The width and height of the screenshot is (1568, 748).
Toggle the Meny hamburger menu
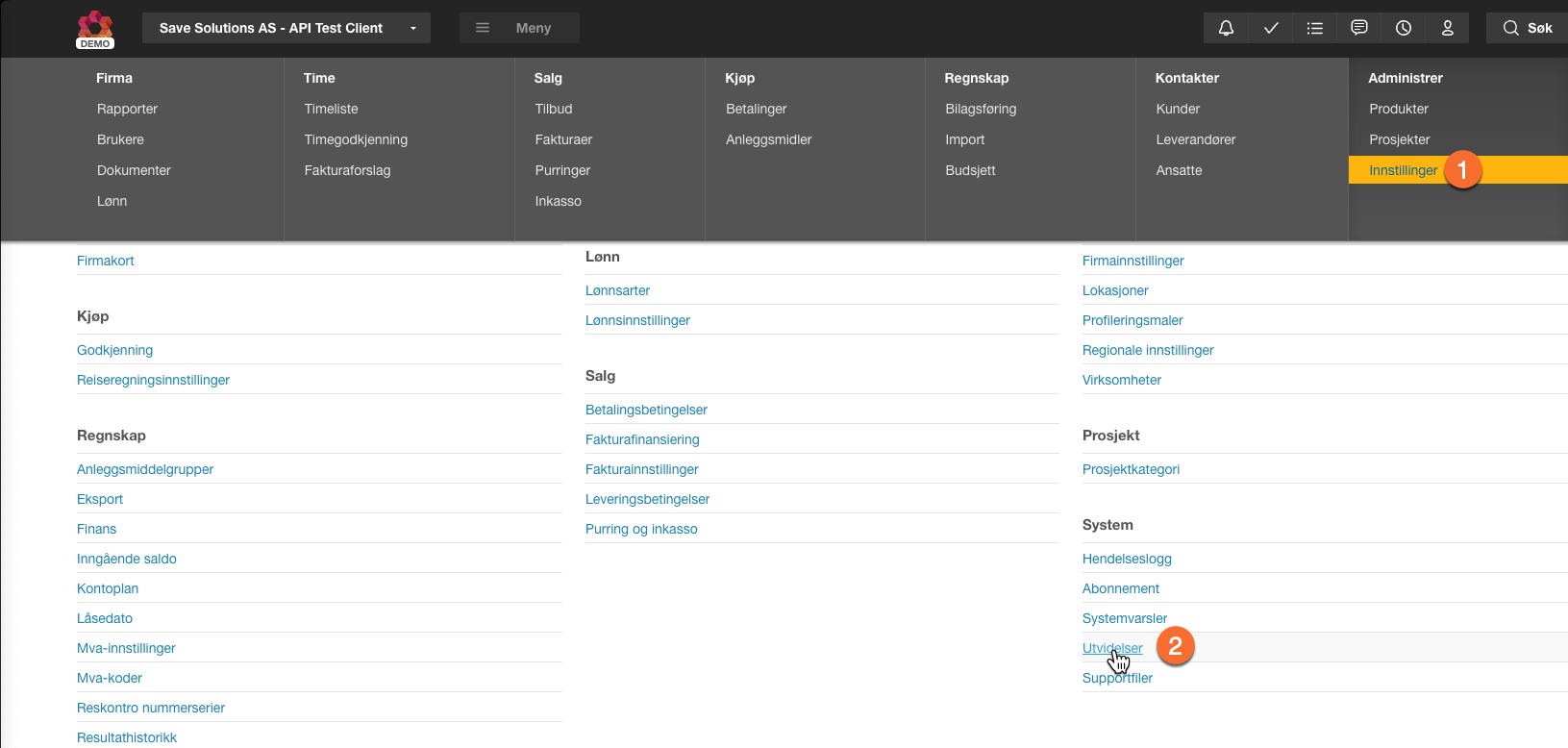pyautogui.click(x=519, y=28)
